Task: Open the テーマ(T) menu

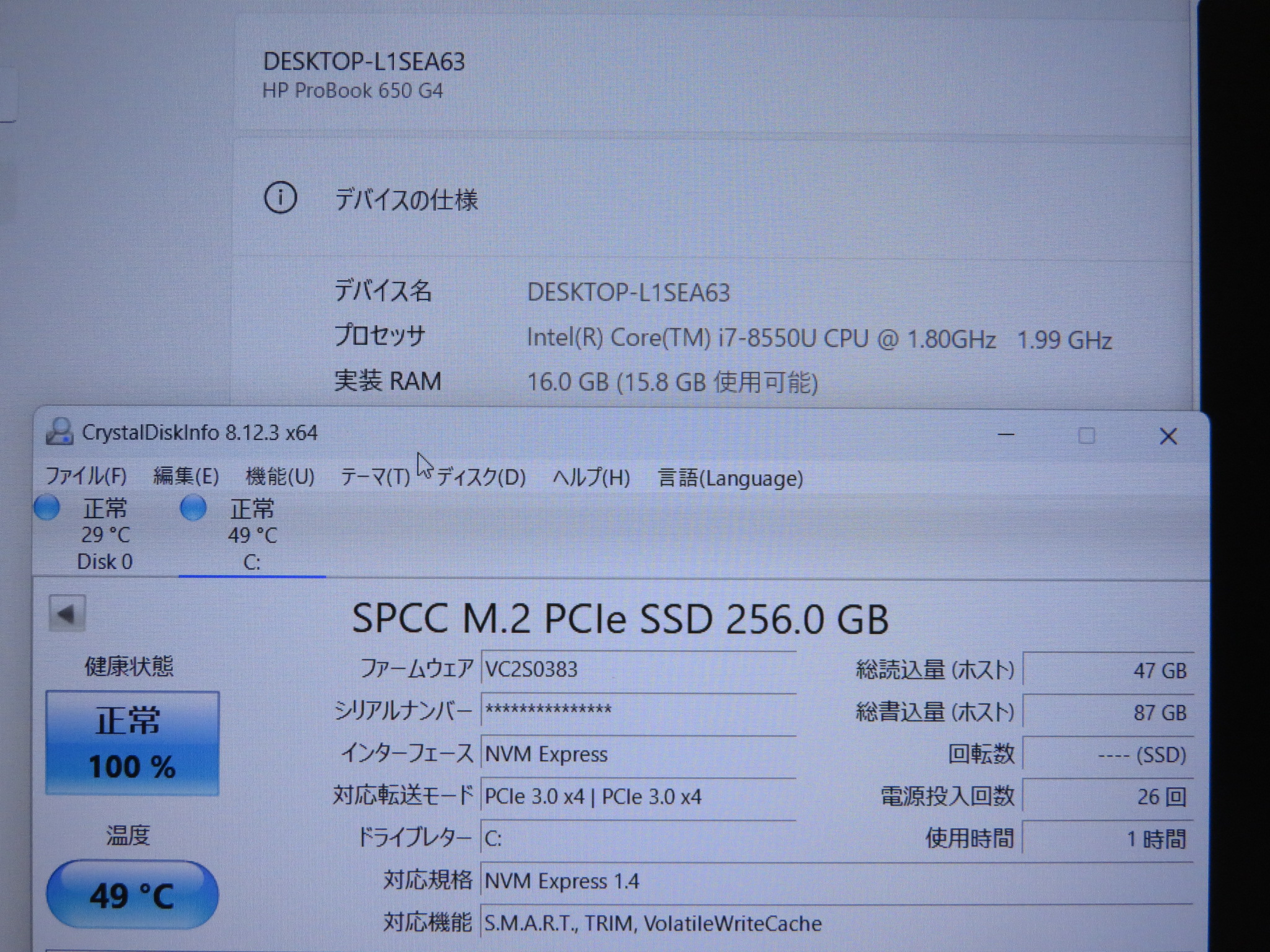Action: pos(376,477)
